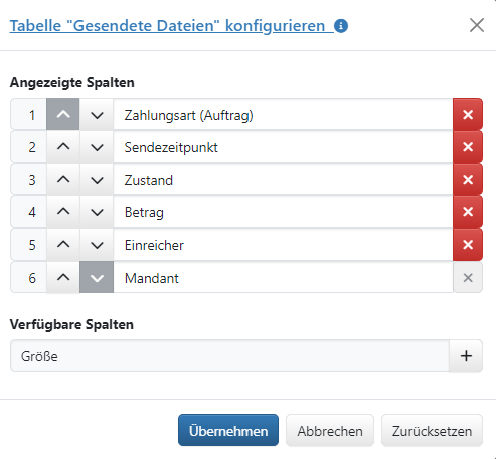This screenshot has height=459, width=496.
Task: Remove Zahlungsart (Auftrag) column
Action: [468, 114]
